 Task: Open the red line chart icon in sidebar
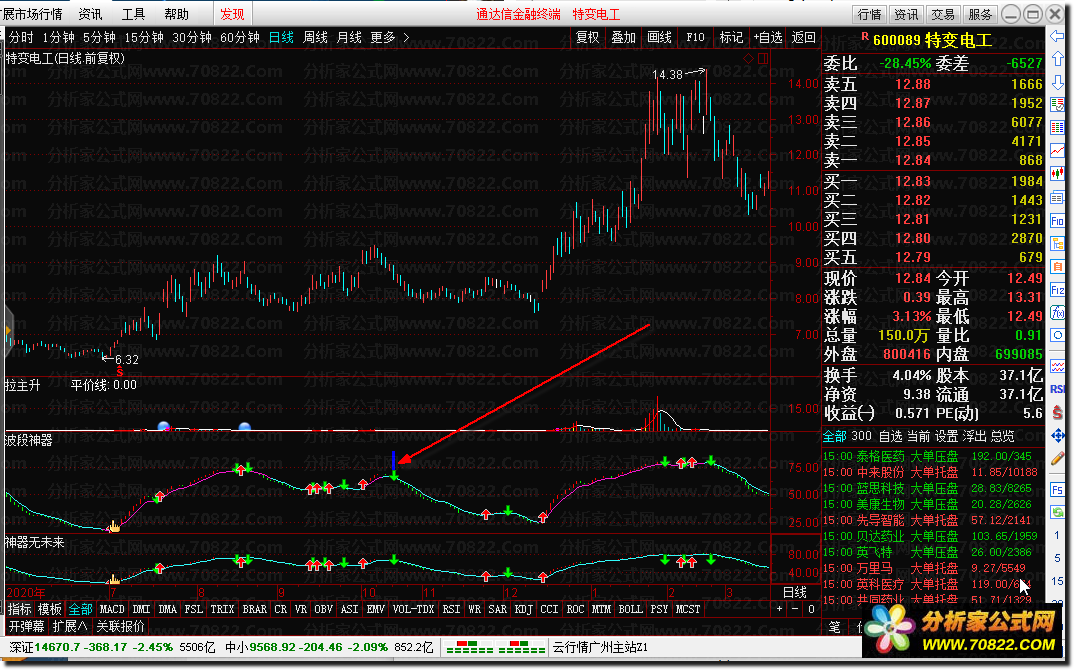coord(1056,150)
